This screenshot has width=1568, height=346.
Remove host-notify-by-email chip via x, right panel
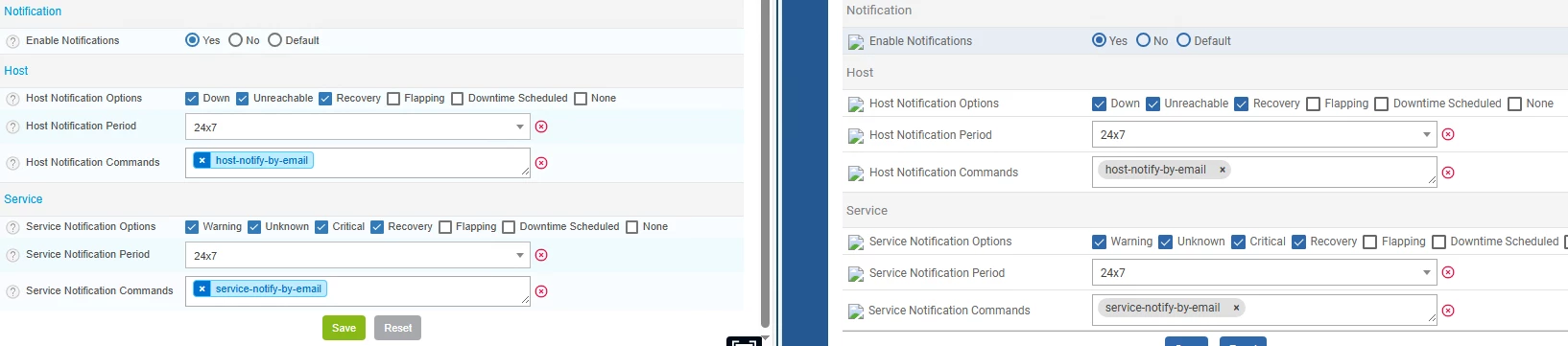(1223, 170)
